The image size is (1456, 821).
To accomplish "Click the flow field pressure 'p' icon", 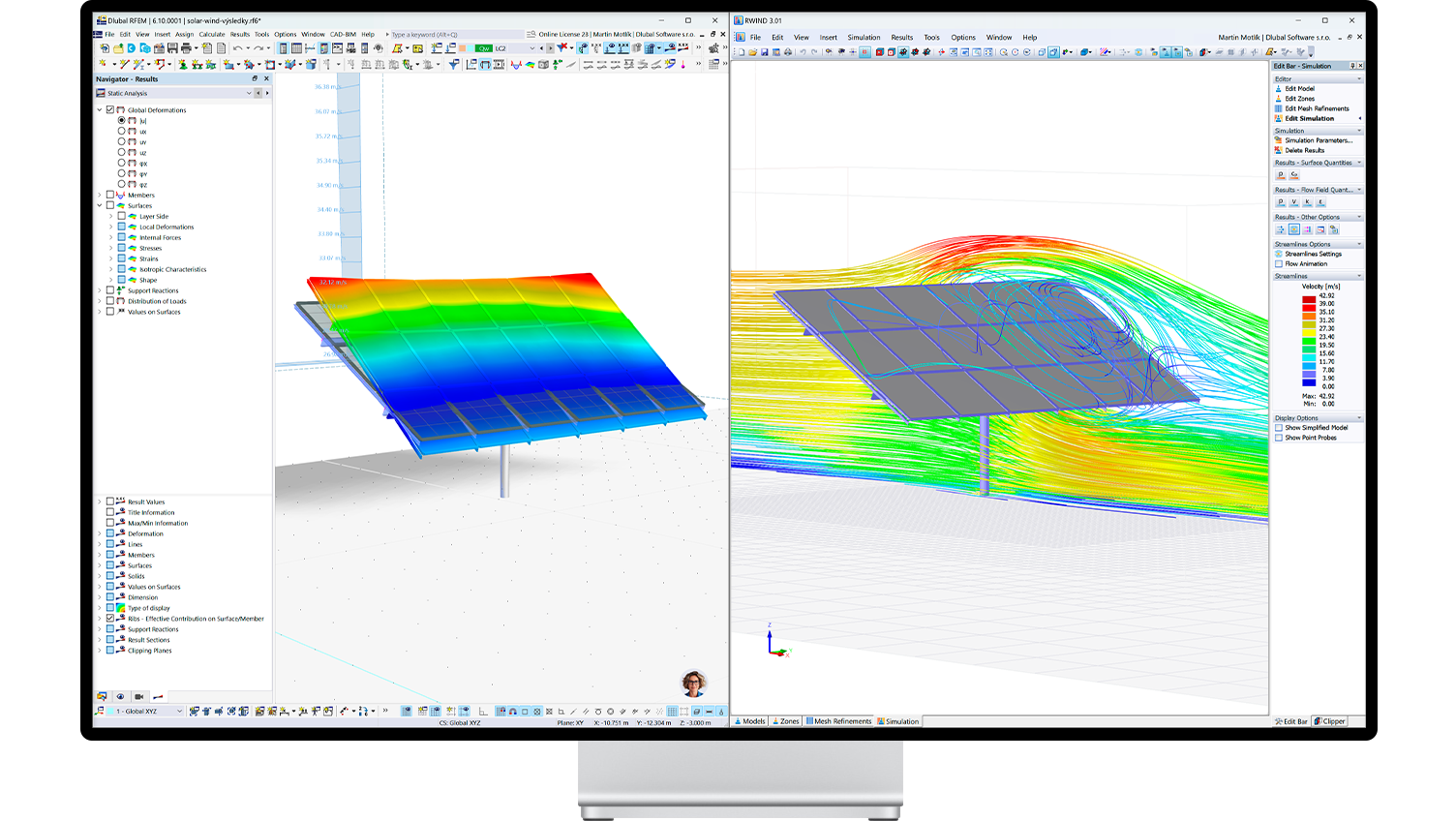I will 1281,202.
